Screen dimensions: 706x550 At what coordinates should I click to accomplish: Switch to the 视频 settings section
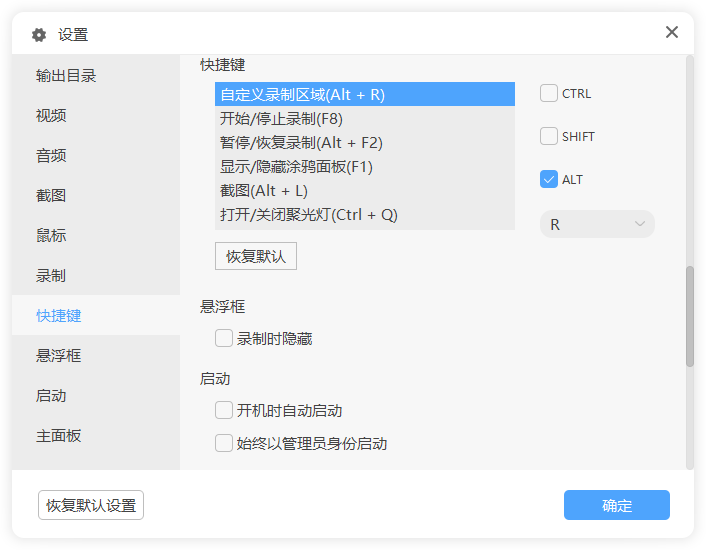[x=51, y=116]
